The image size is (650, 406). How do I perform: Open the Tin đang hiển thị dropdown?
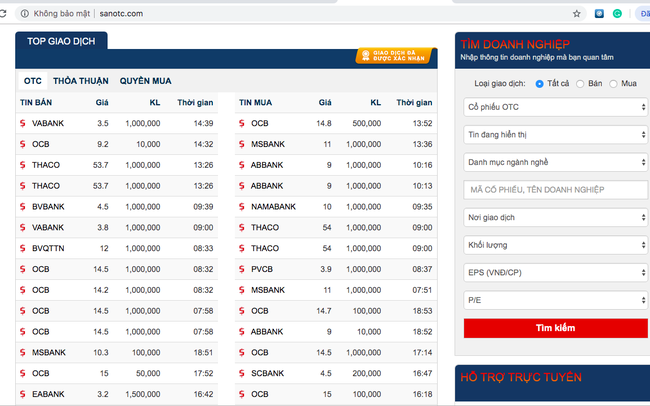[555, 134]
